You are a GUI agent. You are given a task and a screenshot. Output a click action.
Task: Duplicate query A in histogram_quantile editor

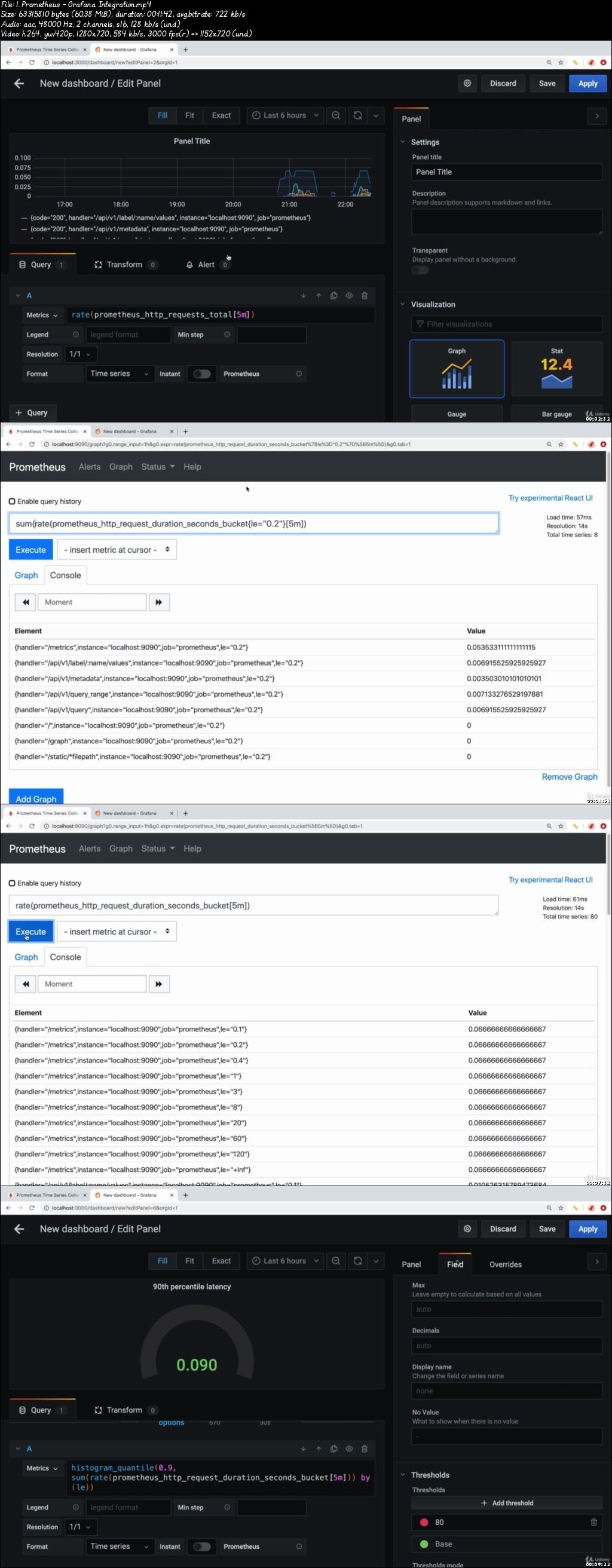coord(333,1448)
